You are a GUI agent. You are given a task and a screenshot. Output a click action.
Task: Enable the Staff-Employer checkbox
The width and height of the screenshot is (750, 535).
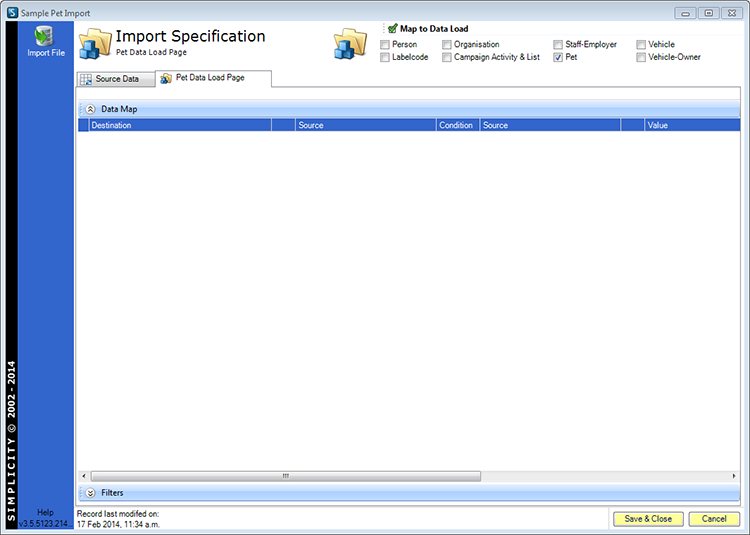coord(558,45)
